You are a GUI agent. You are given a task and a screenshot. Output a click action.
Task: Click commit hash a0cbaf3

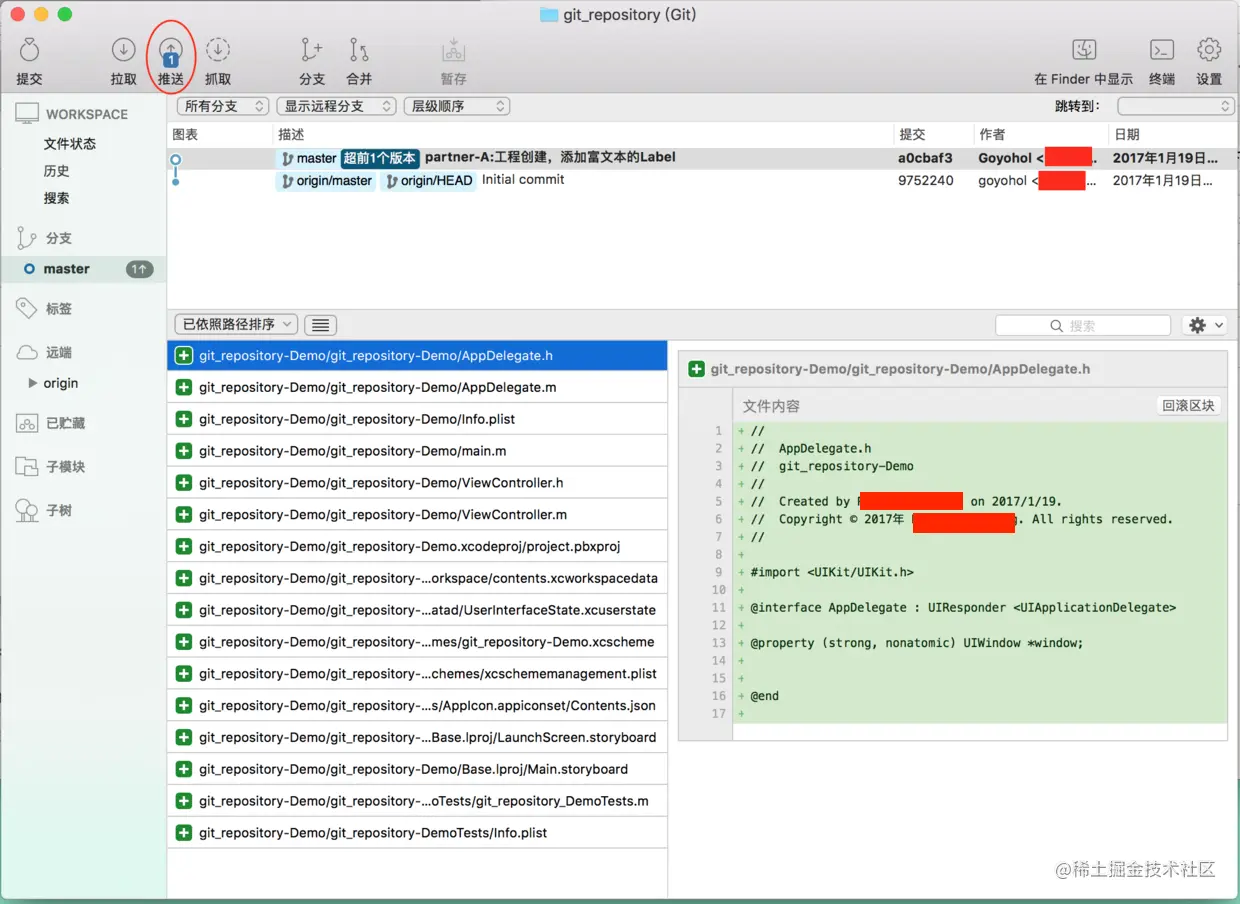point(925,158)
